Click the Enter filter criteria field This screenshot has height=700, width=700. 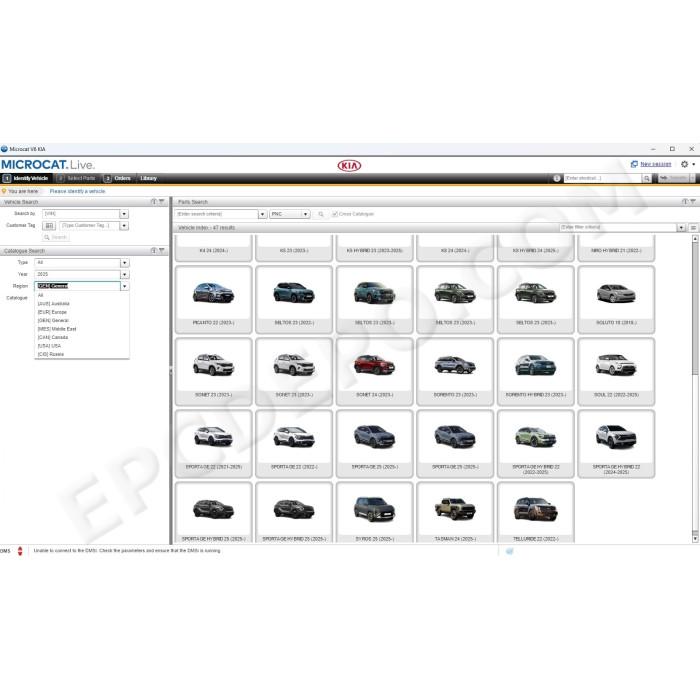618,228
